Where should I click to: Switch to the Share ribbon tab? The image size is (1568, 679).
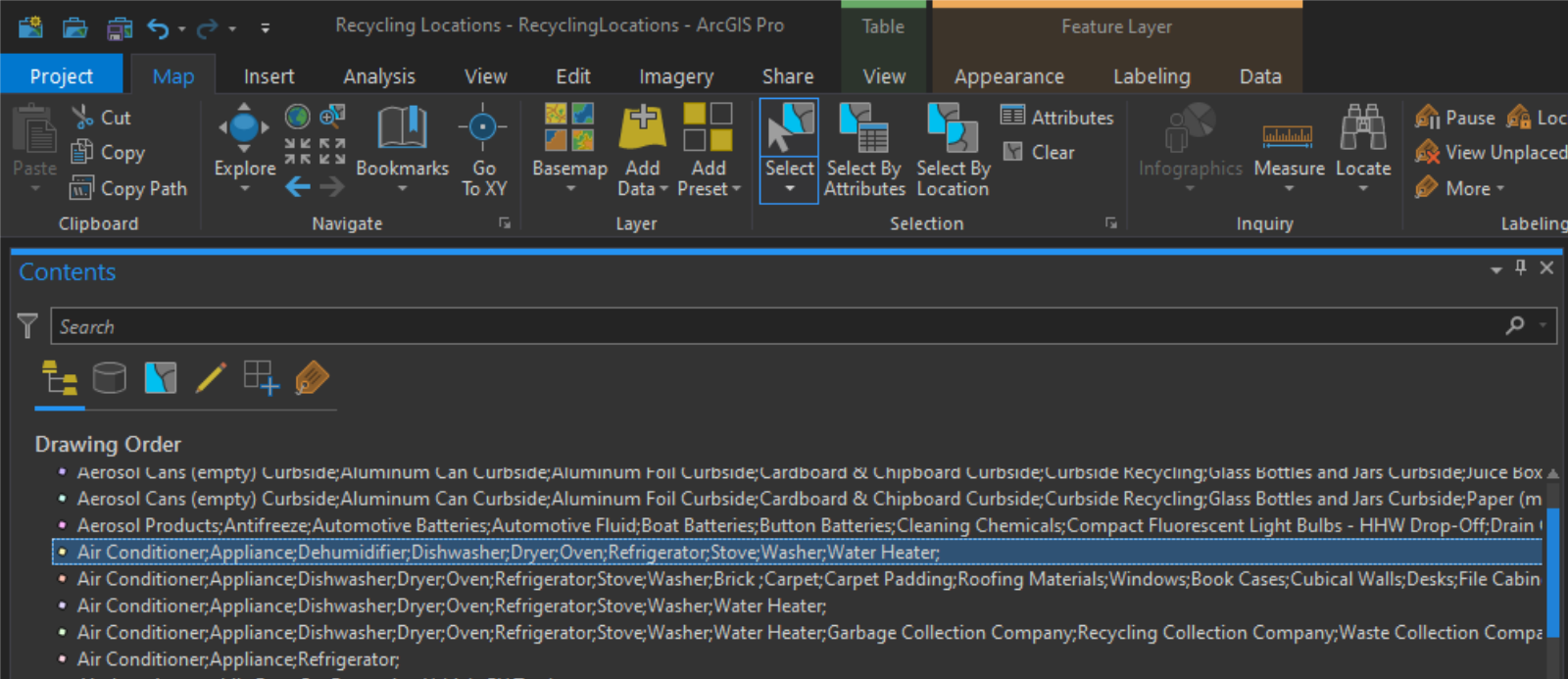point(788,75)
